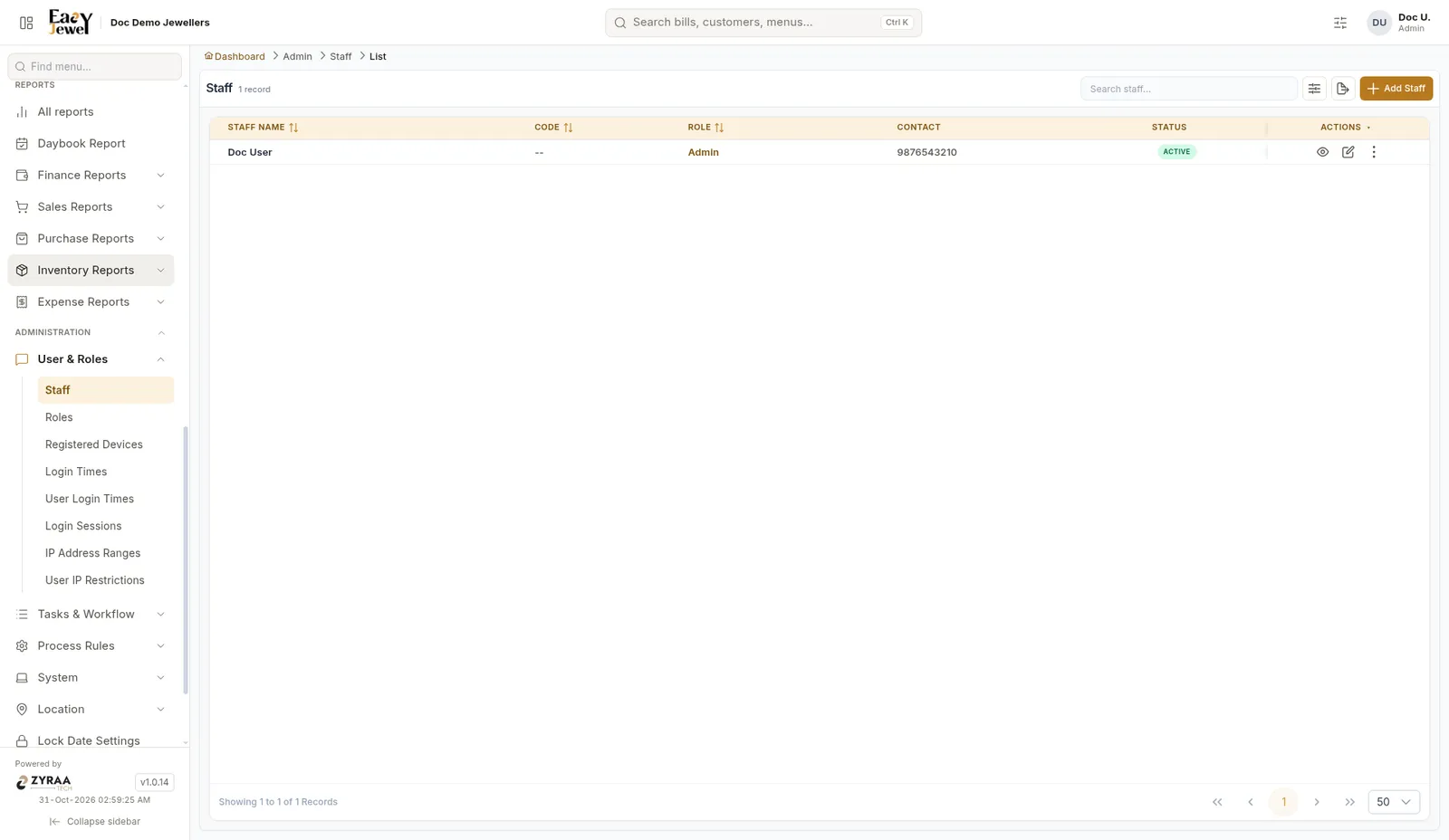Go to the previous page arrow
Viewport: 1449px width, 840px height.
[x=1251, y=802]
